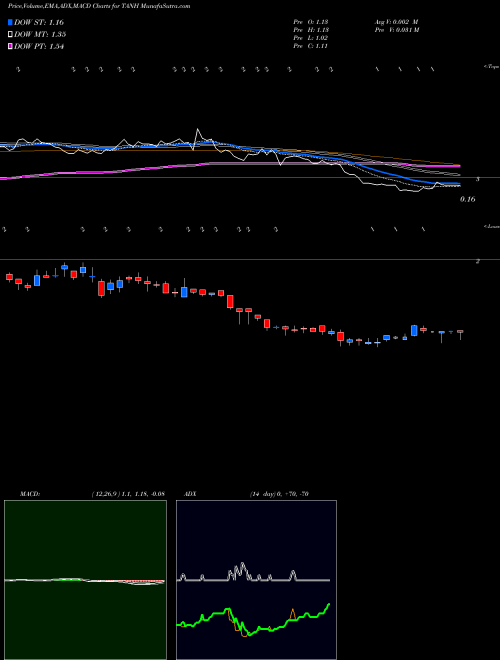Select the 'DOW PT: 1.54' legend label
Viewport: 500px width, 660px height.
click(39, 47)
